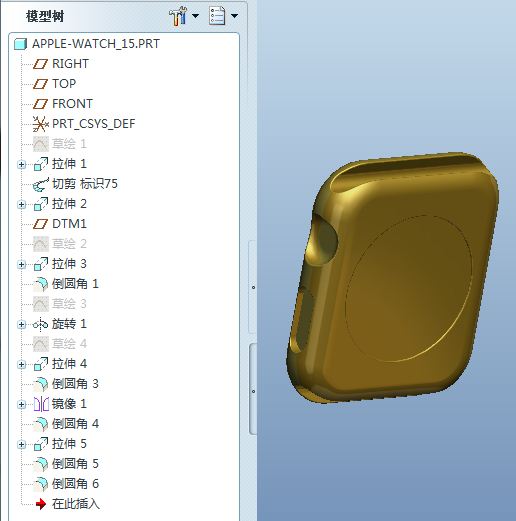Image resolution: width=516 pixels, height=521 pixels.
Task: Expand the 旋转 1 revolve node
Action: coord(22,324)
